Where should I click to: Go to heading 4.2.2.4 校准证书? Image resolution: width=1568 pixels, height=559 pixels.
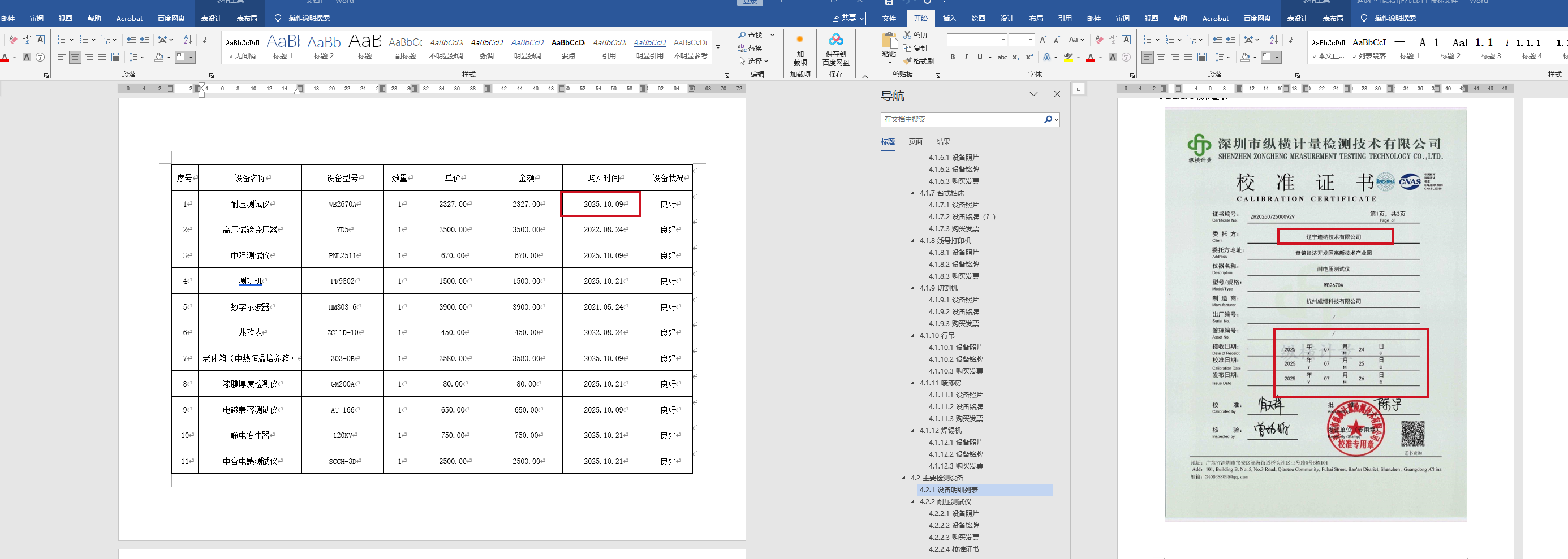click(x=953, y=549)
